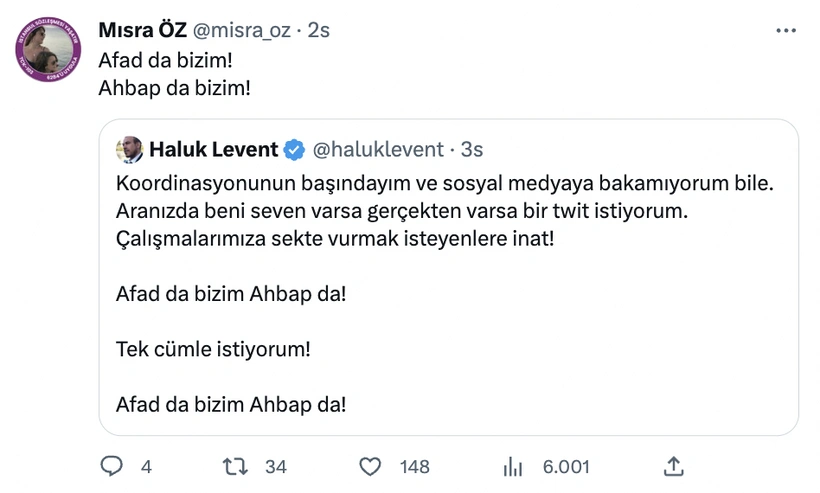Click Haluk Levent's small profile picture

(x=130, y=150)
